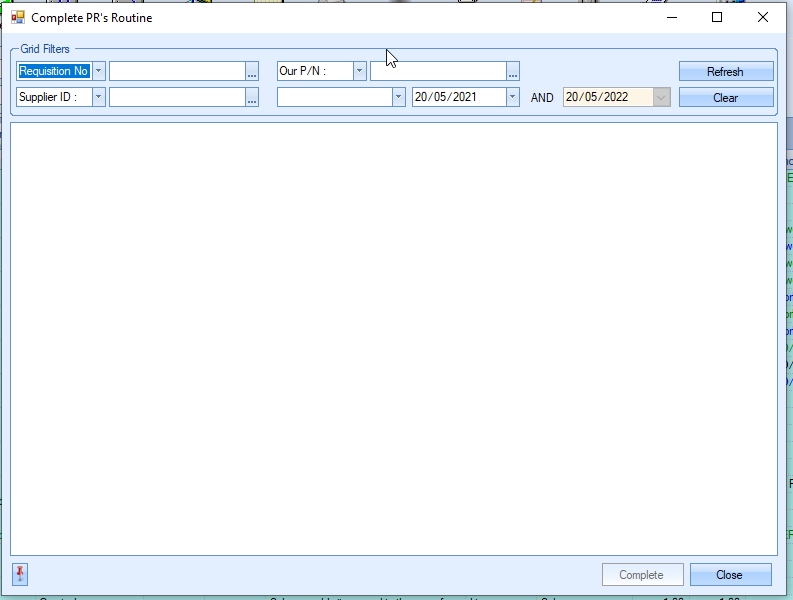Expand the Our P/N filter dropdown

point(359,71)
